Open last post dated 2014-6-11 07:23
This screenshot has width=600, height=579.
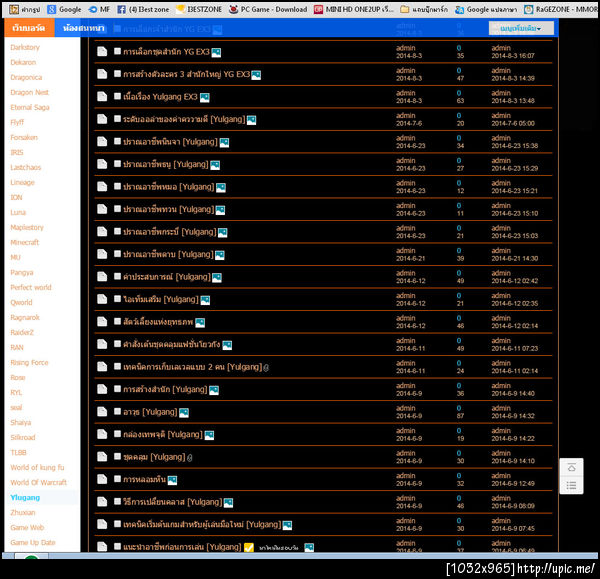point(515,348)
